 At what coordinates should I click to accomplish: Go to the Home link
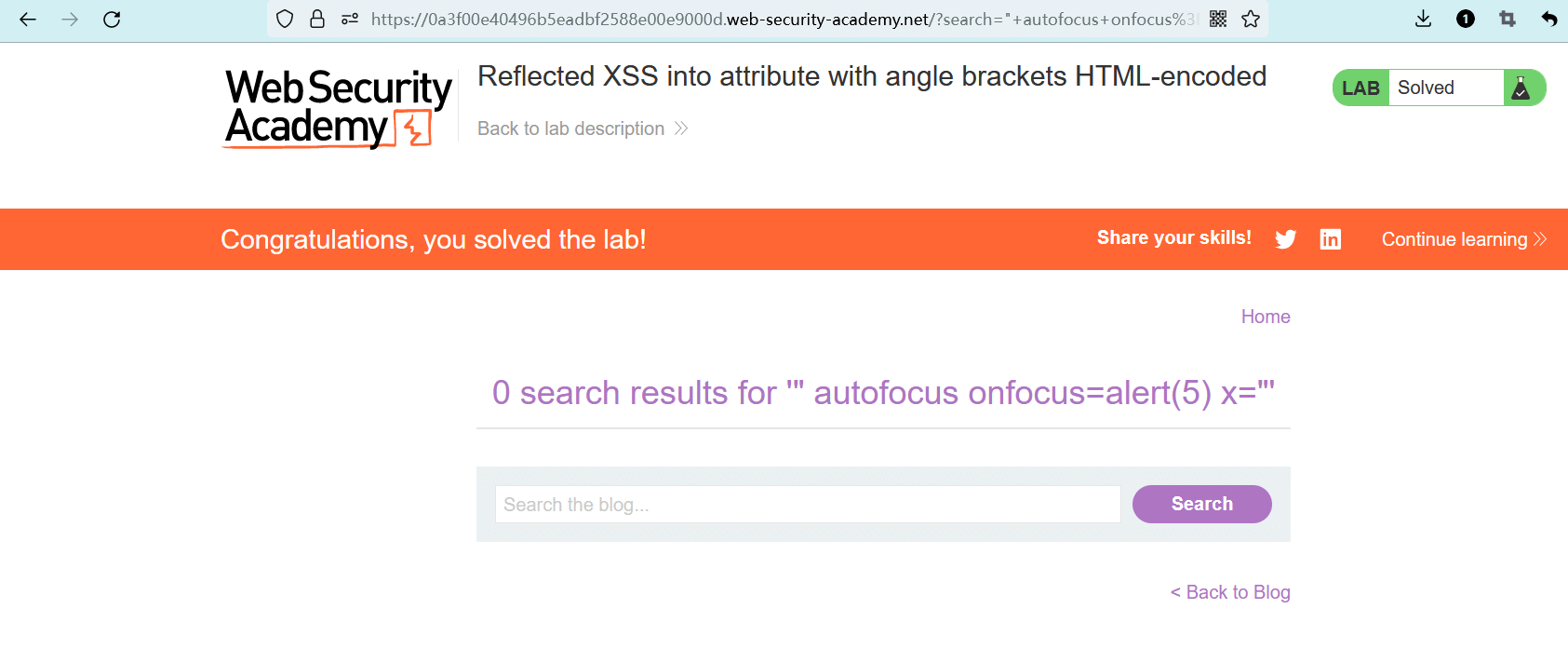1265,317
